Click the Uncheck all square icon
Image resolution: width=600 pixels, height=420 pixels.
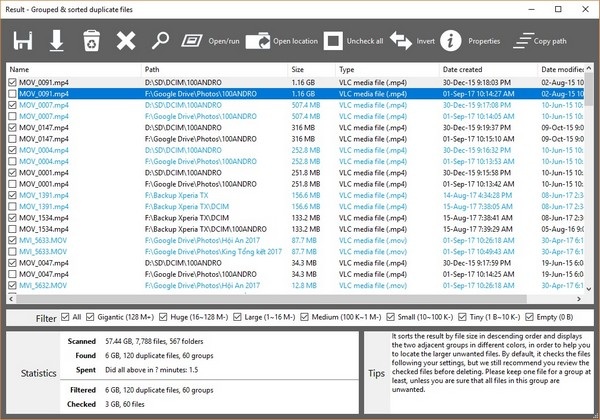[x=333, y=41]
